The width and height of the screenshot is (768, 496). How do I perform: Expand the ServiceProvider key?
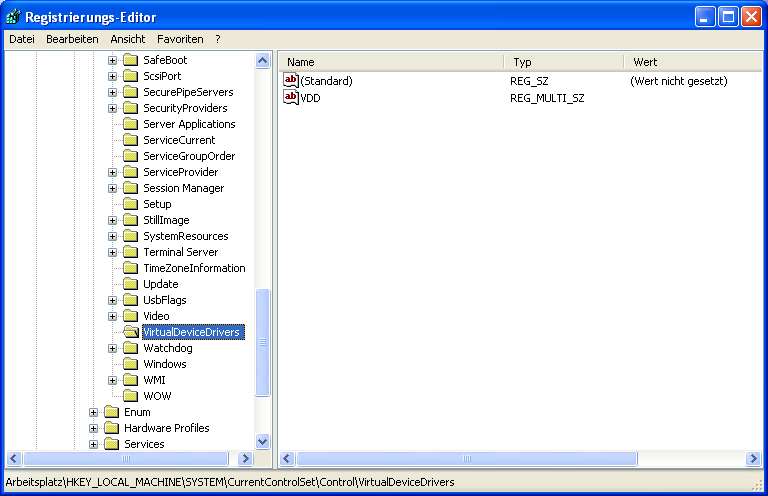coord(113,172)
